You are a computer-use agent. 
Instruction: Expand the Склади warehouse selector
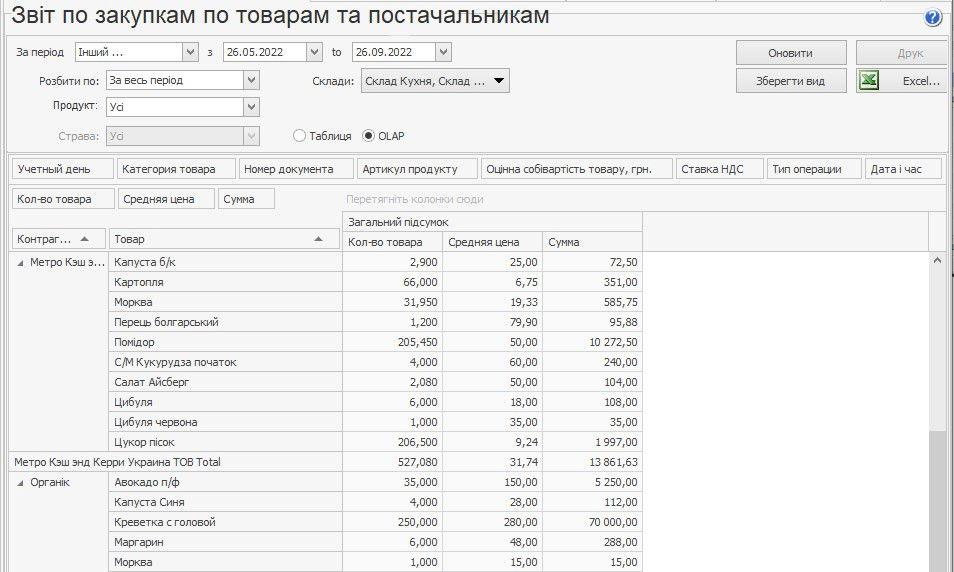point(499,81)
